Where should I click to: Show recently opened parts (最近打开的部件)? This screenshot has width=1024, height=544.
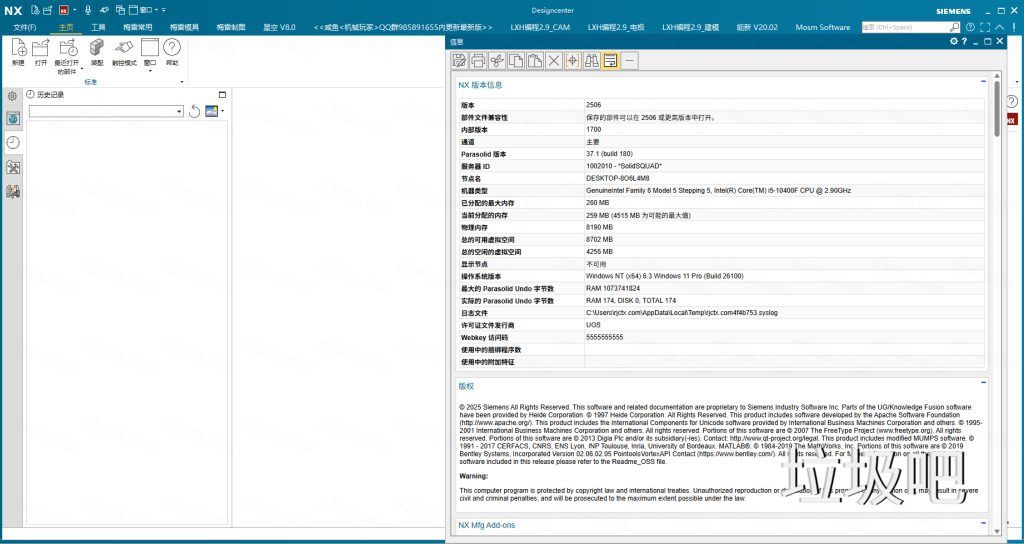(69, 56)
